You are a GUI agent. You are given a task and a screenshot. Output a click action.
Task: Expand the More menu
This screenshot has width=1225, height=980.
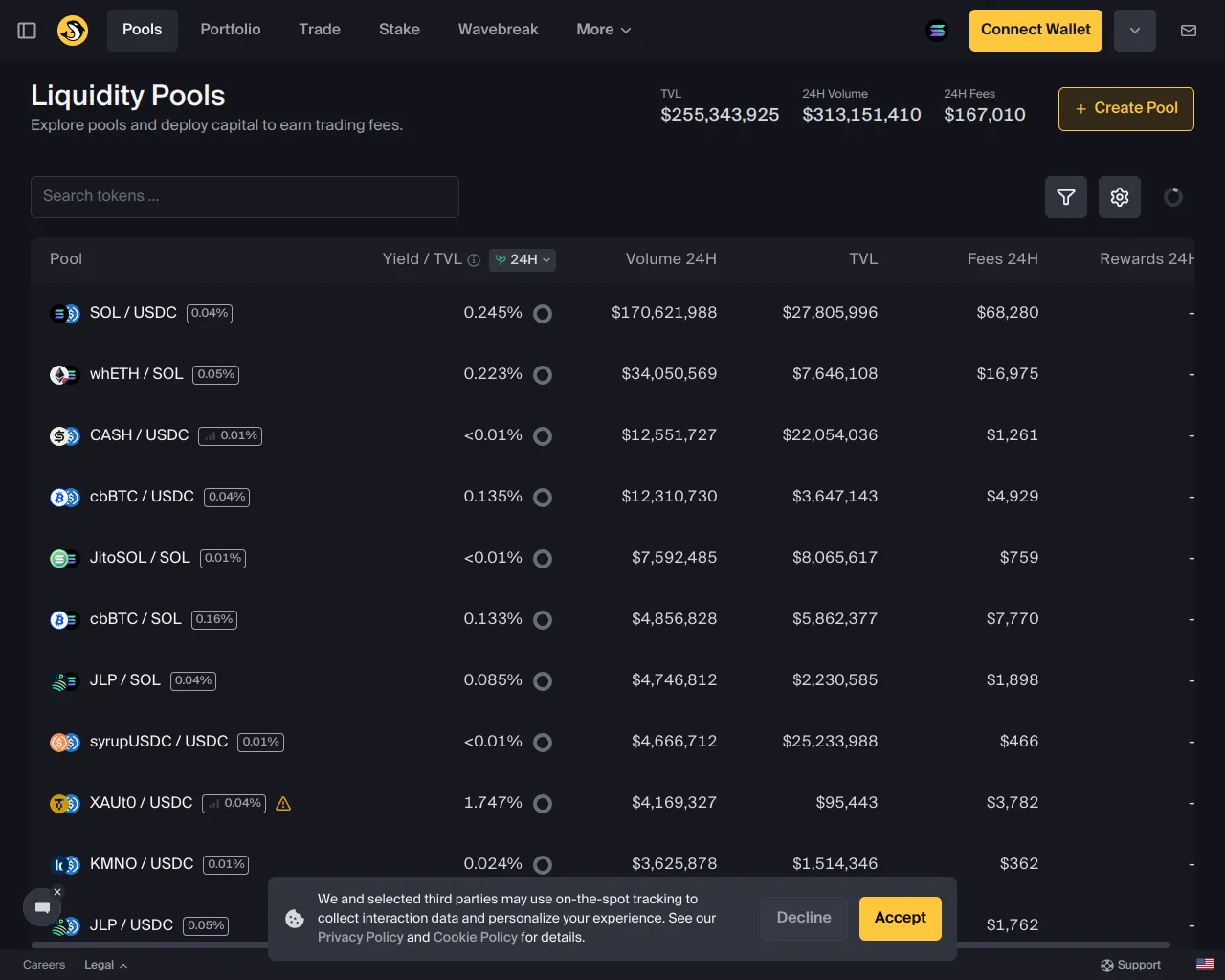tap(604, 31)
